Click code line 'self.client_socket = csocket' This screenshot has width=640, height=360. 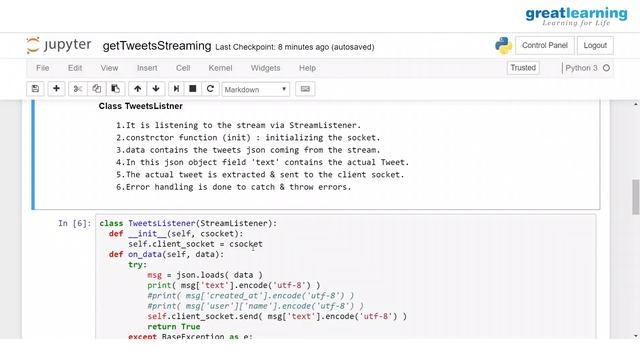pyautogui.click(x=196, y=244)
